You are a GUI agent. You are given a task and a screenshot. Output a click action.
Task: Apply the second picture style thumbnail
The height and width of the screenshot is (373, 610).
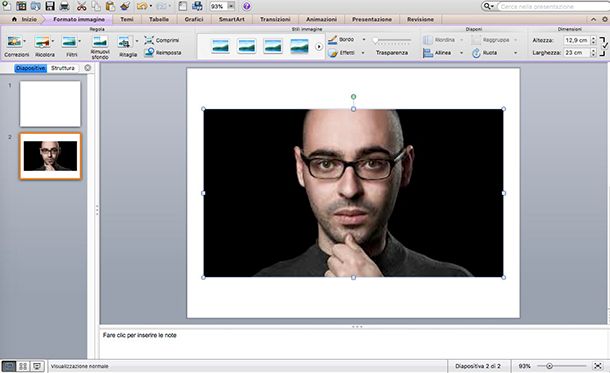[247, 46]
